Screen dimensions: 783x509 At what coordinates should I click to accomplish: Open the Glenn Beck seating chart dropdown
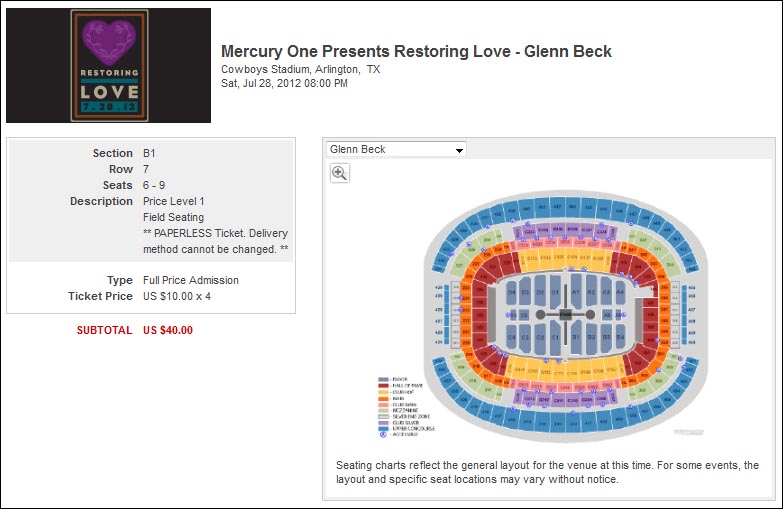(397, 149)
